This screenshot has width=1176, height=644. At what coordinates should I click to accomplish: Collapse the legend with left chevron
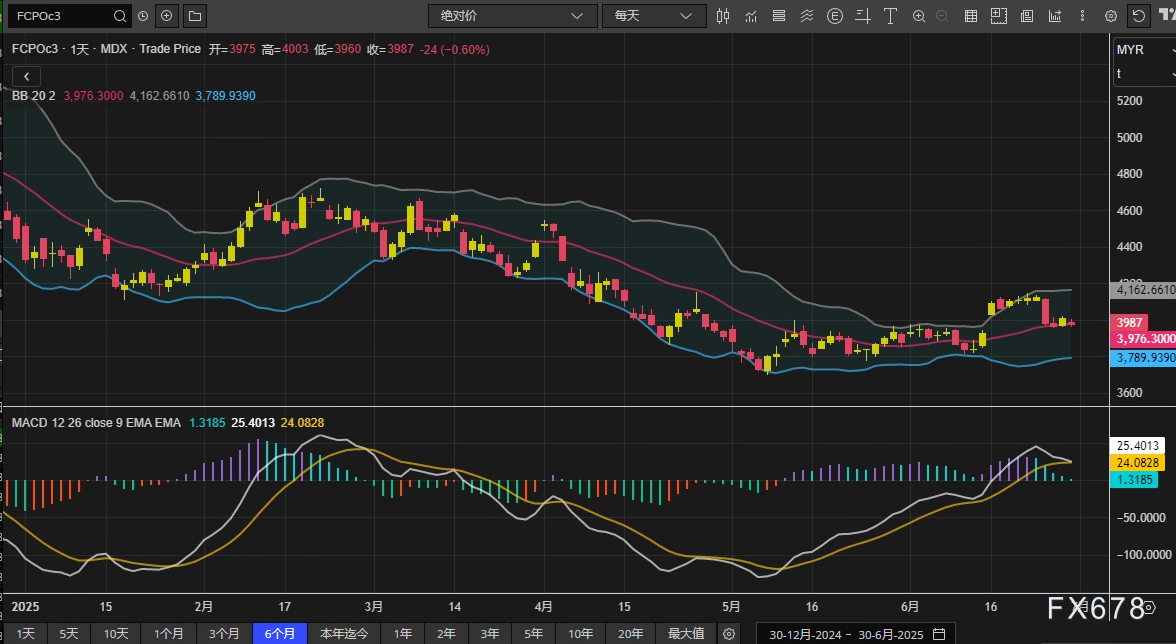pyautogui.click(x=26, y=76)
